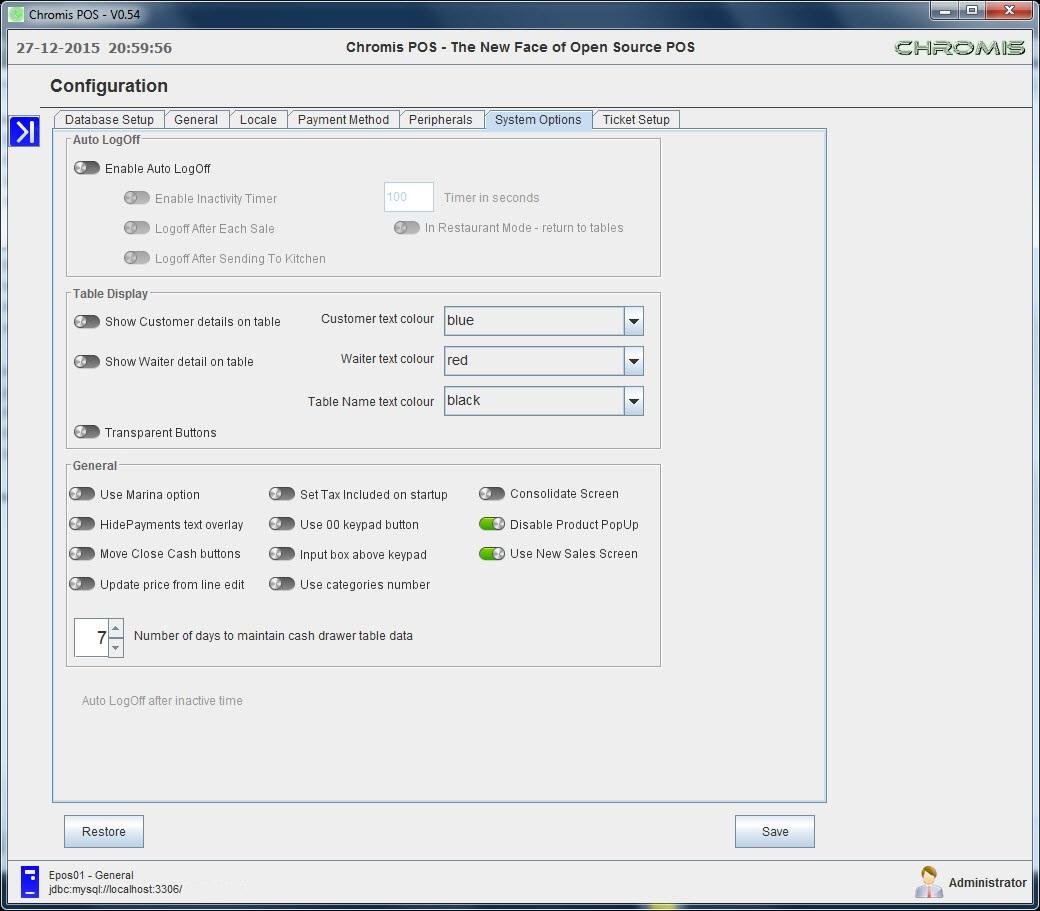
Task: Click the Chromis logo in header
Action: click(959, 48)
